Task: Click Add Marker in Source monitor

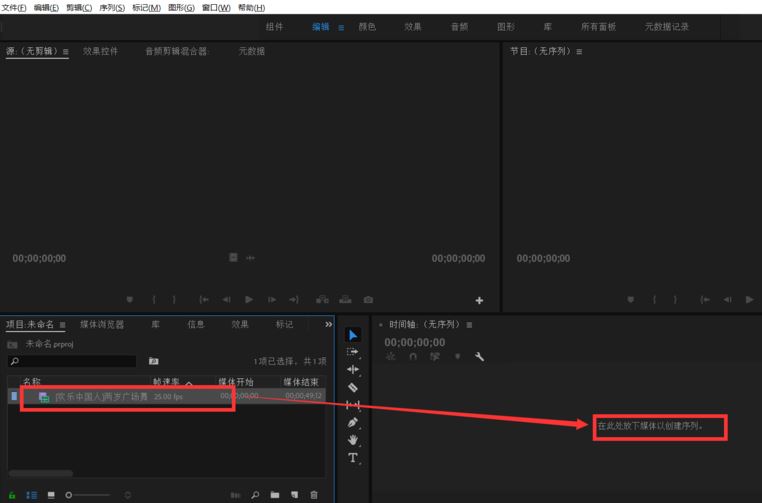Action: [x=130, y=299]
